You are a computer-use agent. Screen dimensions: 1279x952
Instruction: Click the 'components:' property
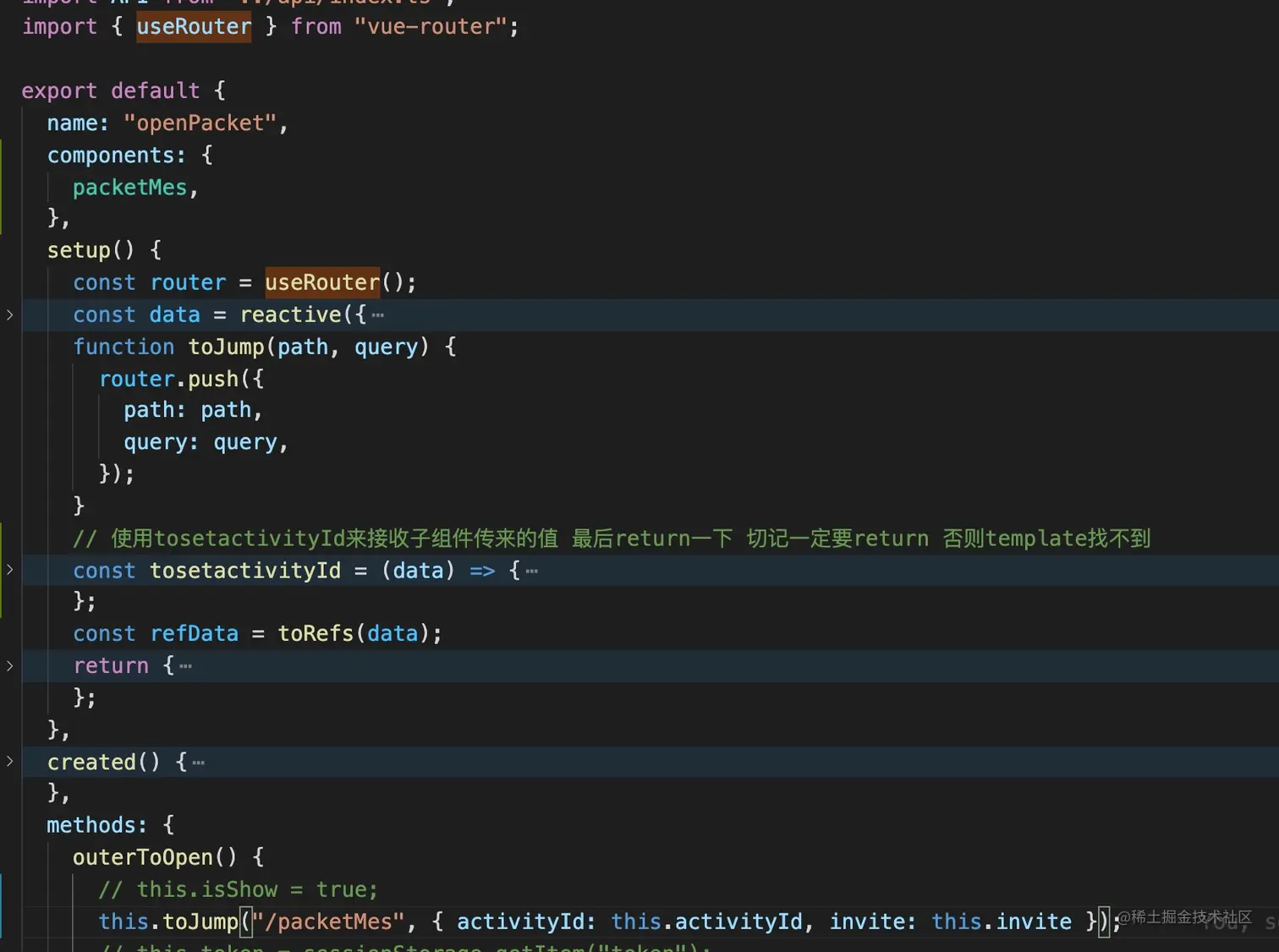[x=117, y=155]
